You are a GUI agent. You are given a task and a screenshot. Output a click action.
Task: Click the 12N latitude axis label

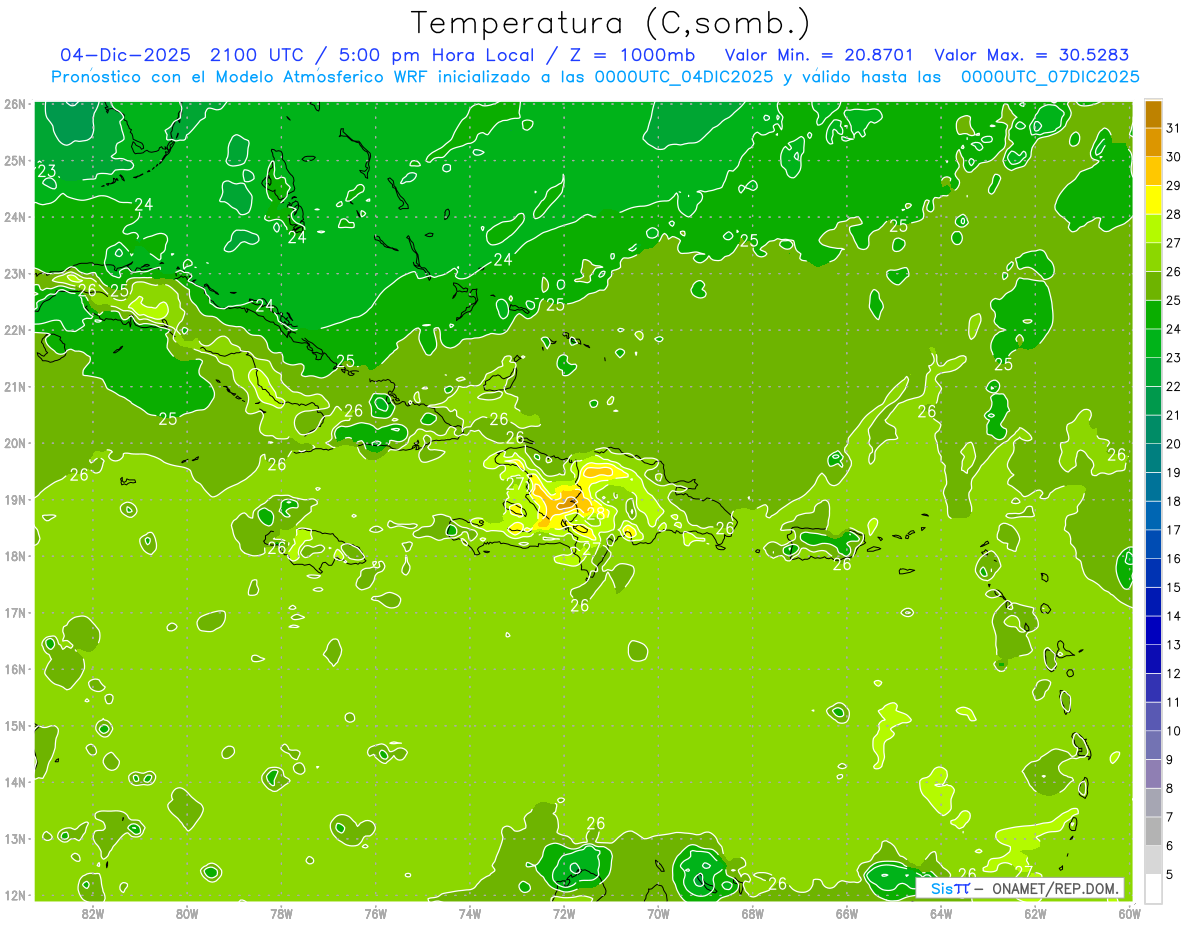point(14,895)
